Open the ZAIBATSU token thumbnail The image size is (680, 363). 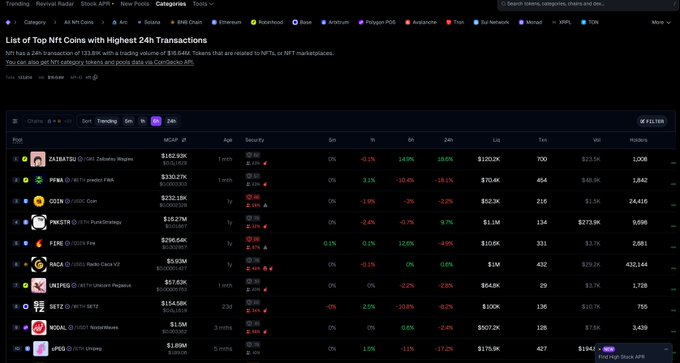38,159
